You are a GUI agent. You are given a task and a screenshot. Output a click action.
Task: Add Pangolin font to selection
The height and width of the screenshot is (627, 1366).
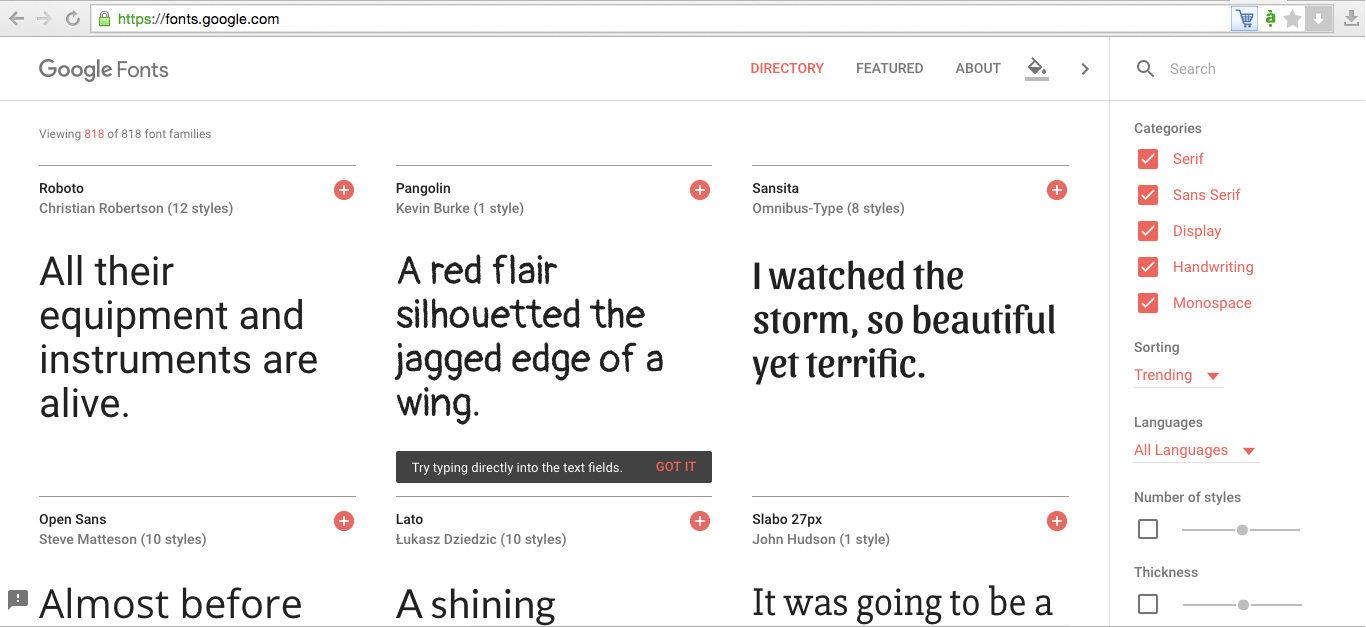tap(700, 190)
